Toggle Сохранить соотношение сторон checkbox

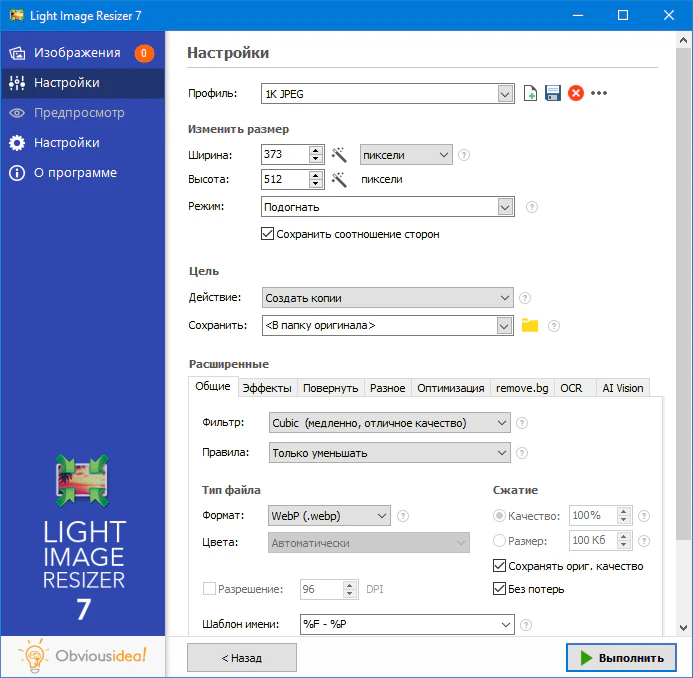pyautogui.click(x=267, y=234)
